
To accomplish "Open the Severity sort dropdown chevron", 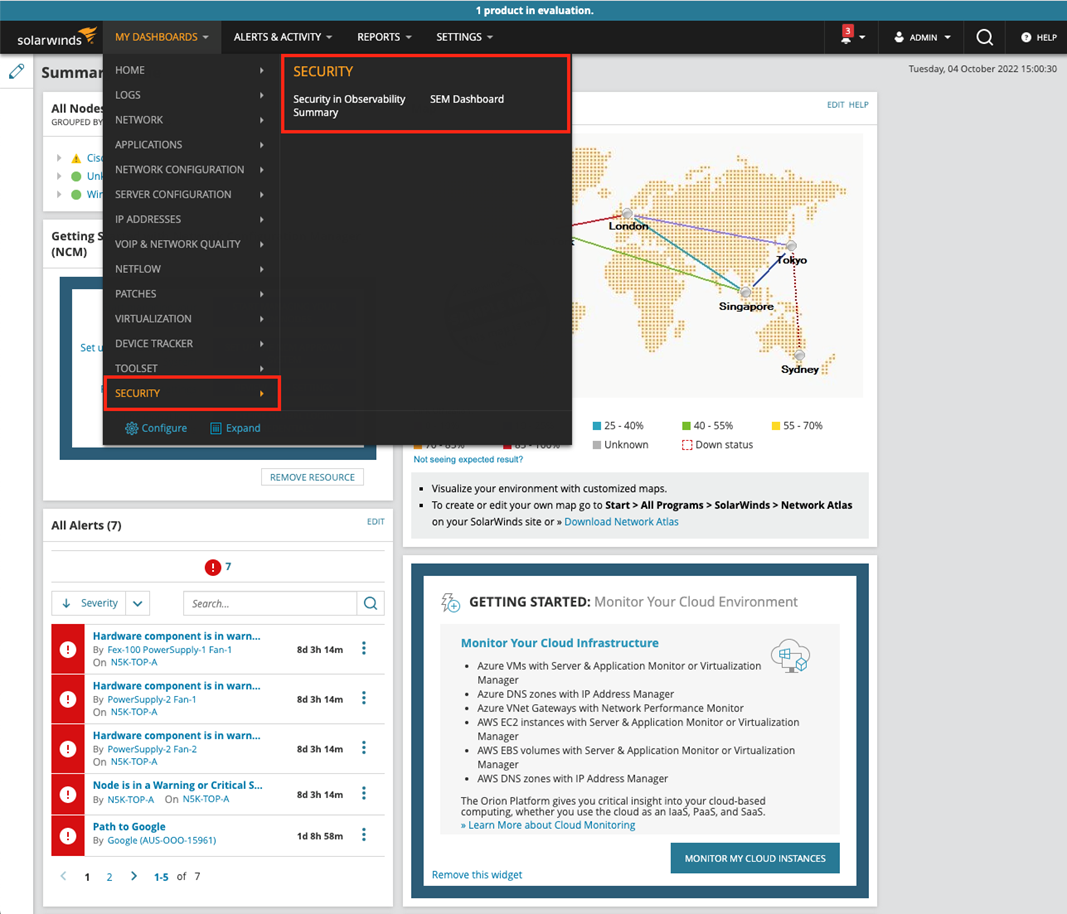I will click(137, 604).
